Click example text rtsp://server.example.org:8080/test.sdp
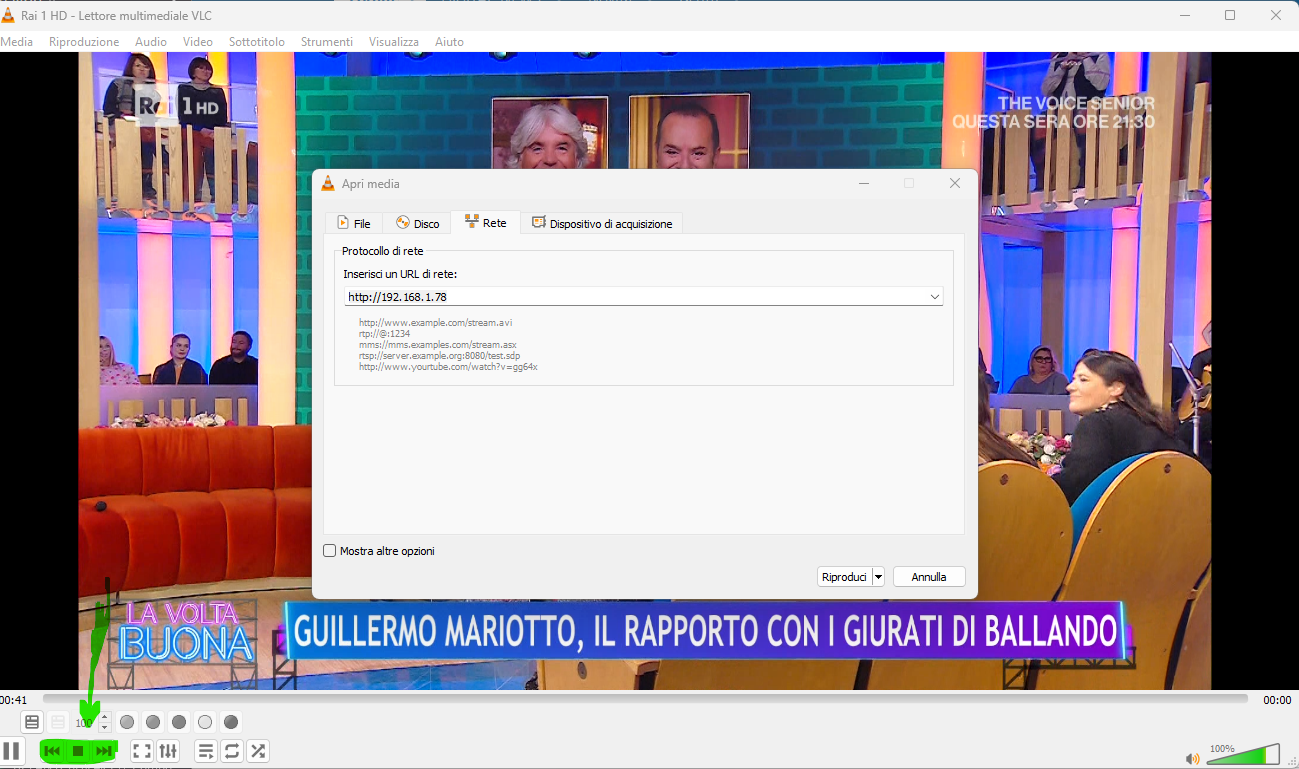 pyautogui.click(x=440, y=356)
